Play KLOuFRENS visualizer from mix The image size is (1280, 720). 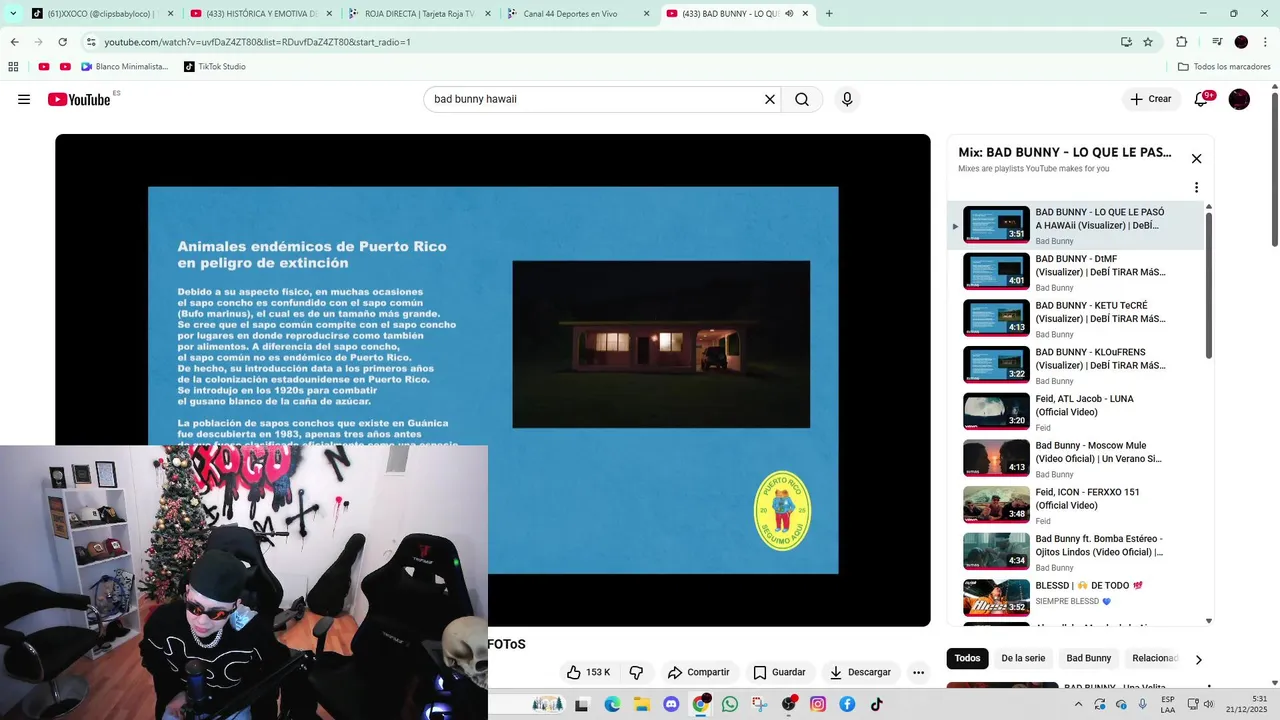1076,365
